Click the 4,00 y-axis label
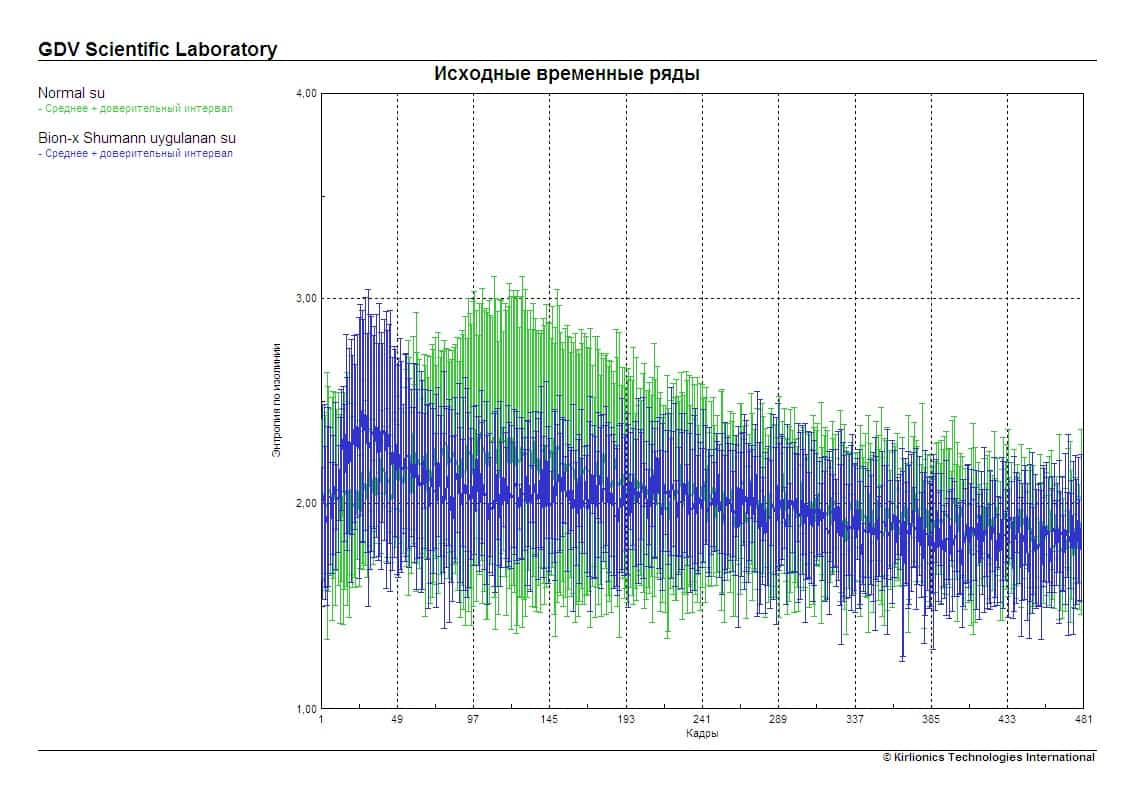 coord(306,94)
